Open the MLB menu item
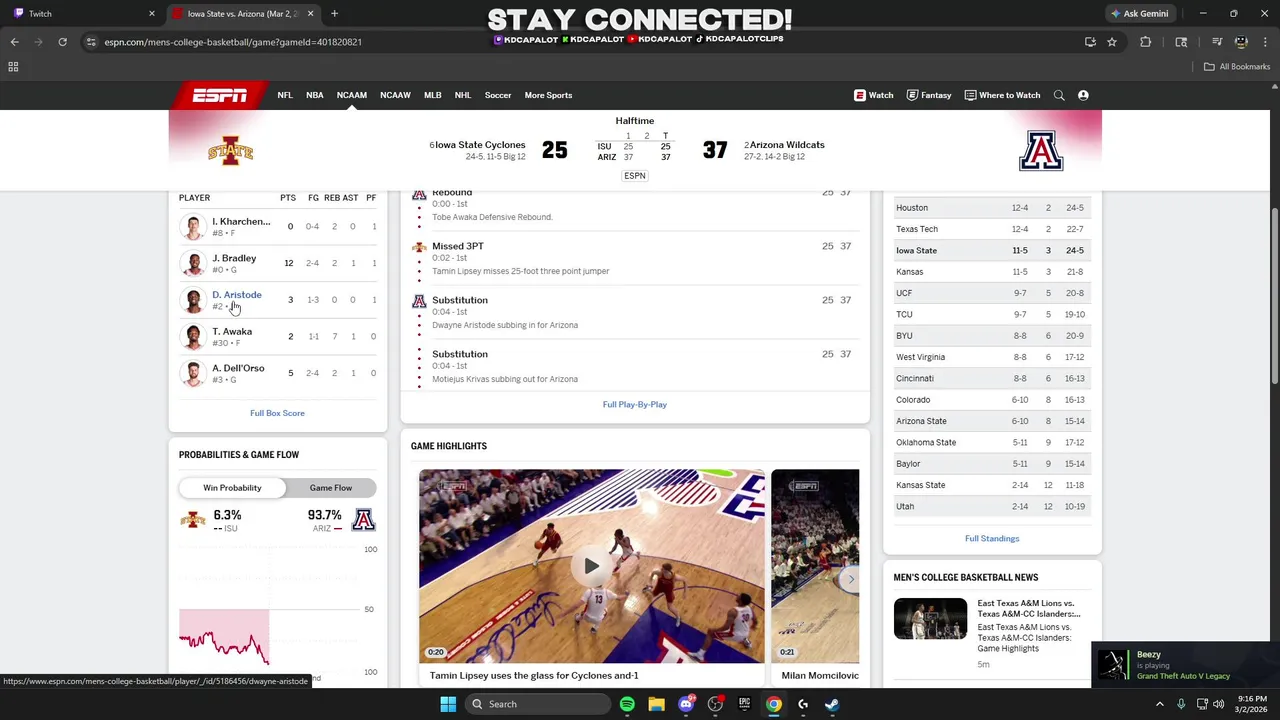The height and width of the screenshot is (720, 1280). (x=432, y=95)
